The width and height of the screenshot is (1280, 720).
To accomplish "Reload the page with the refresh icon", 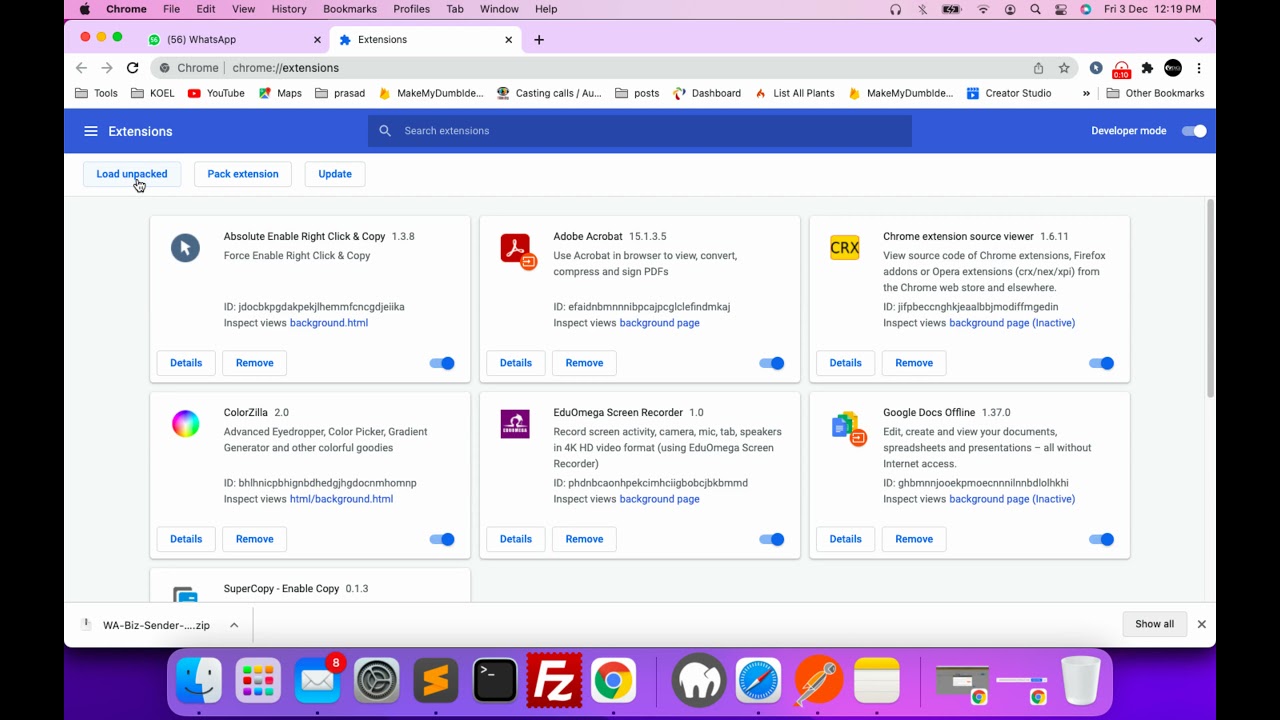I will (x=132, y=68).
